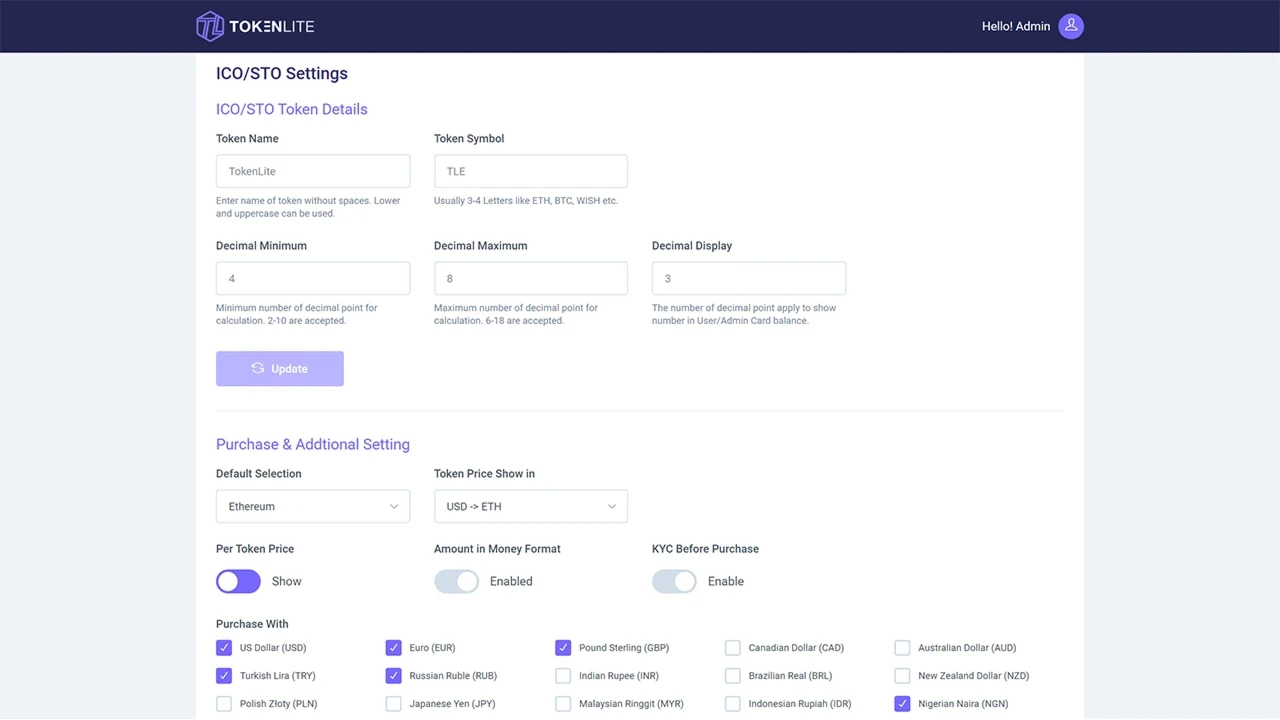
Task: Check the Australian Dollar (AUD) checkbox
Action: (x=903, y=648)
